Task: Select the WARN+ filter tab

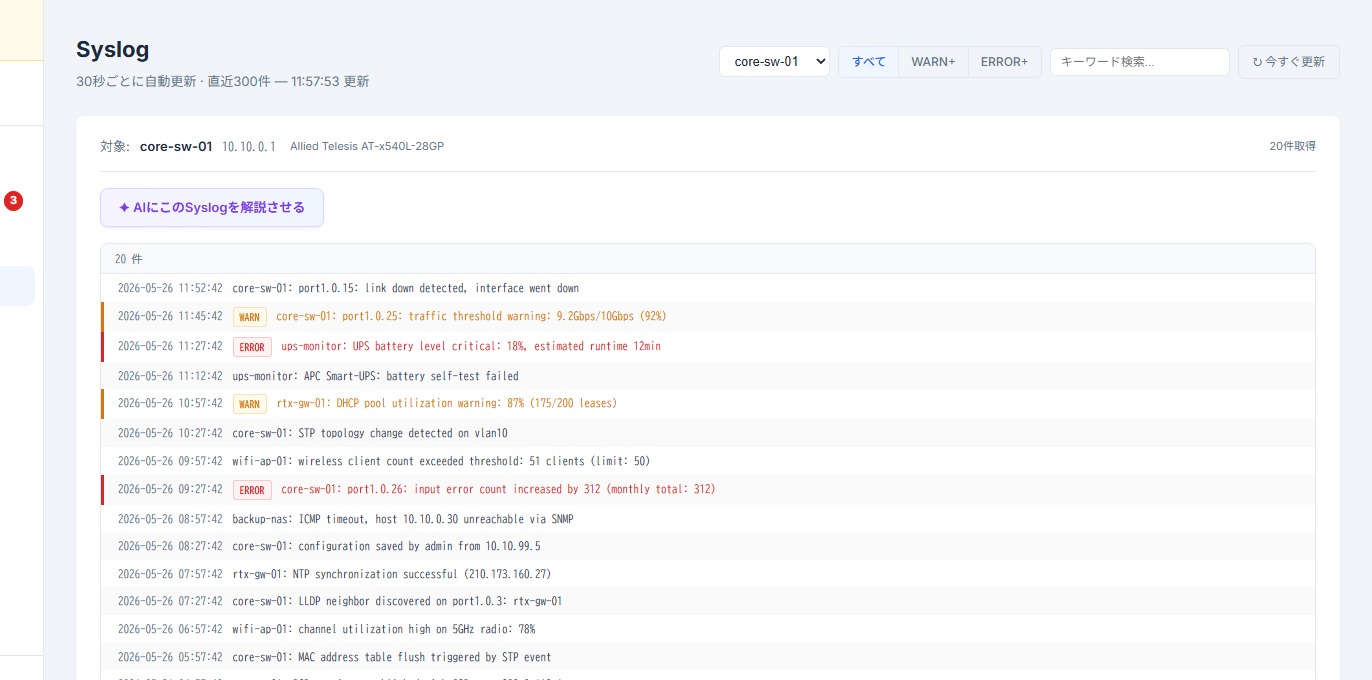Action: [x=933, y=61]
